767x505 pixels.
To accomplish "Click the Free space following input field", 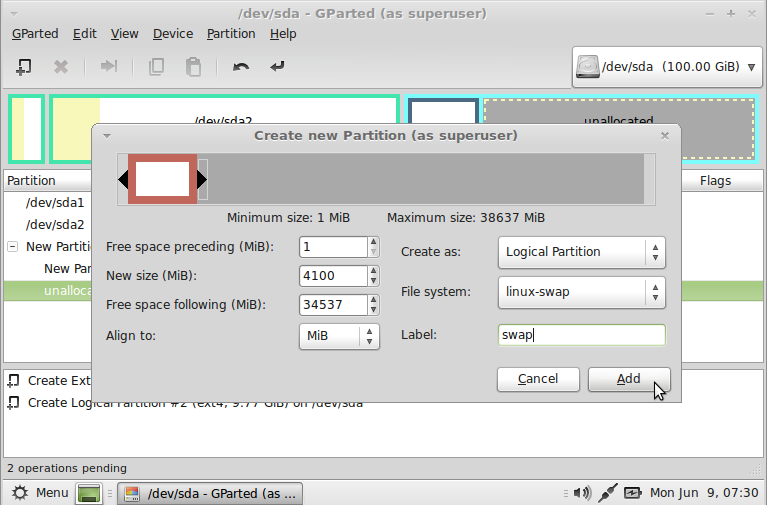I will [333, 305].
